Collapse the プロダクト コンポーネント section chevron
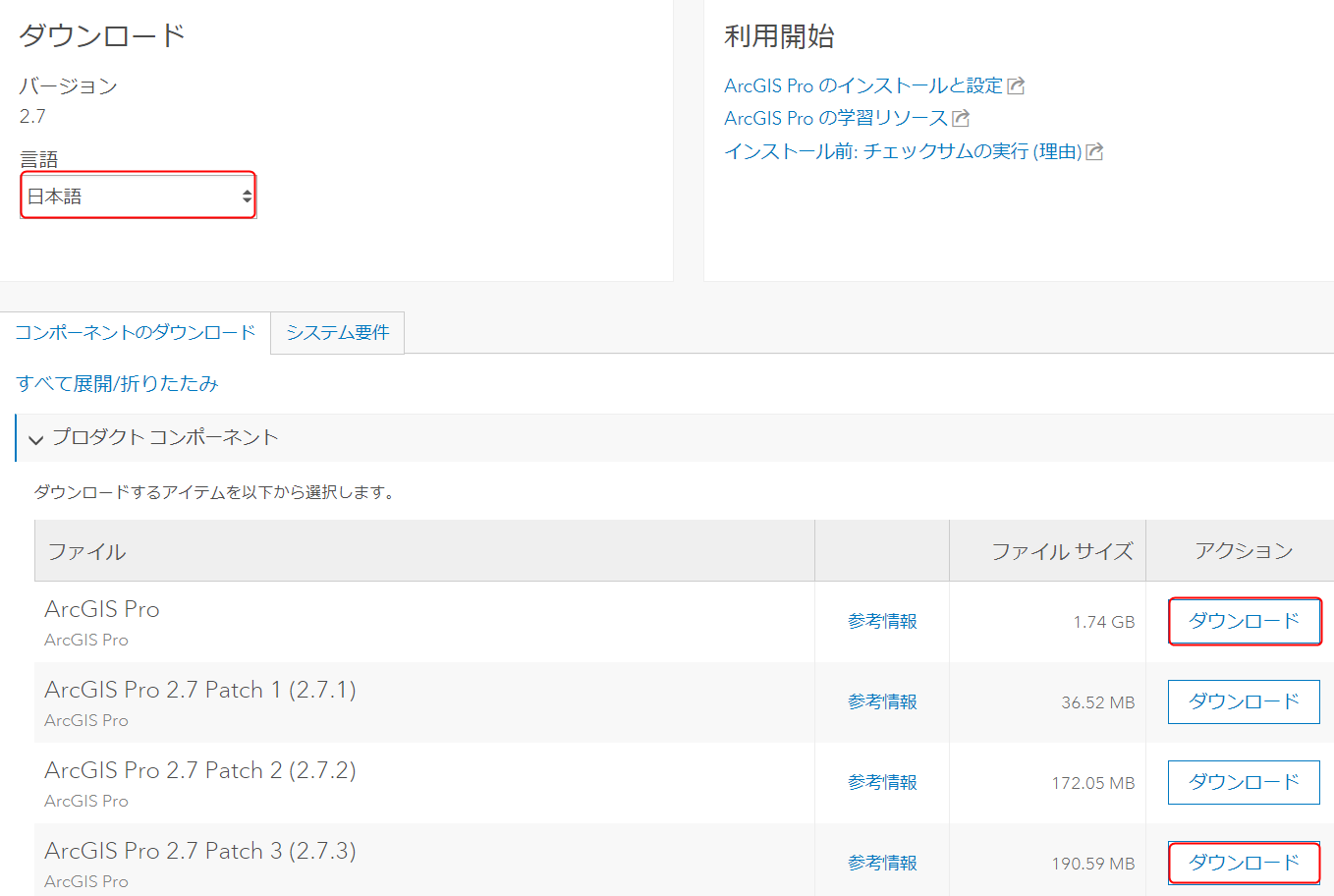This screenshot has width=1334, height=896. [36, 439]
